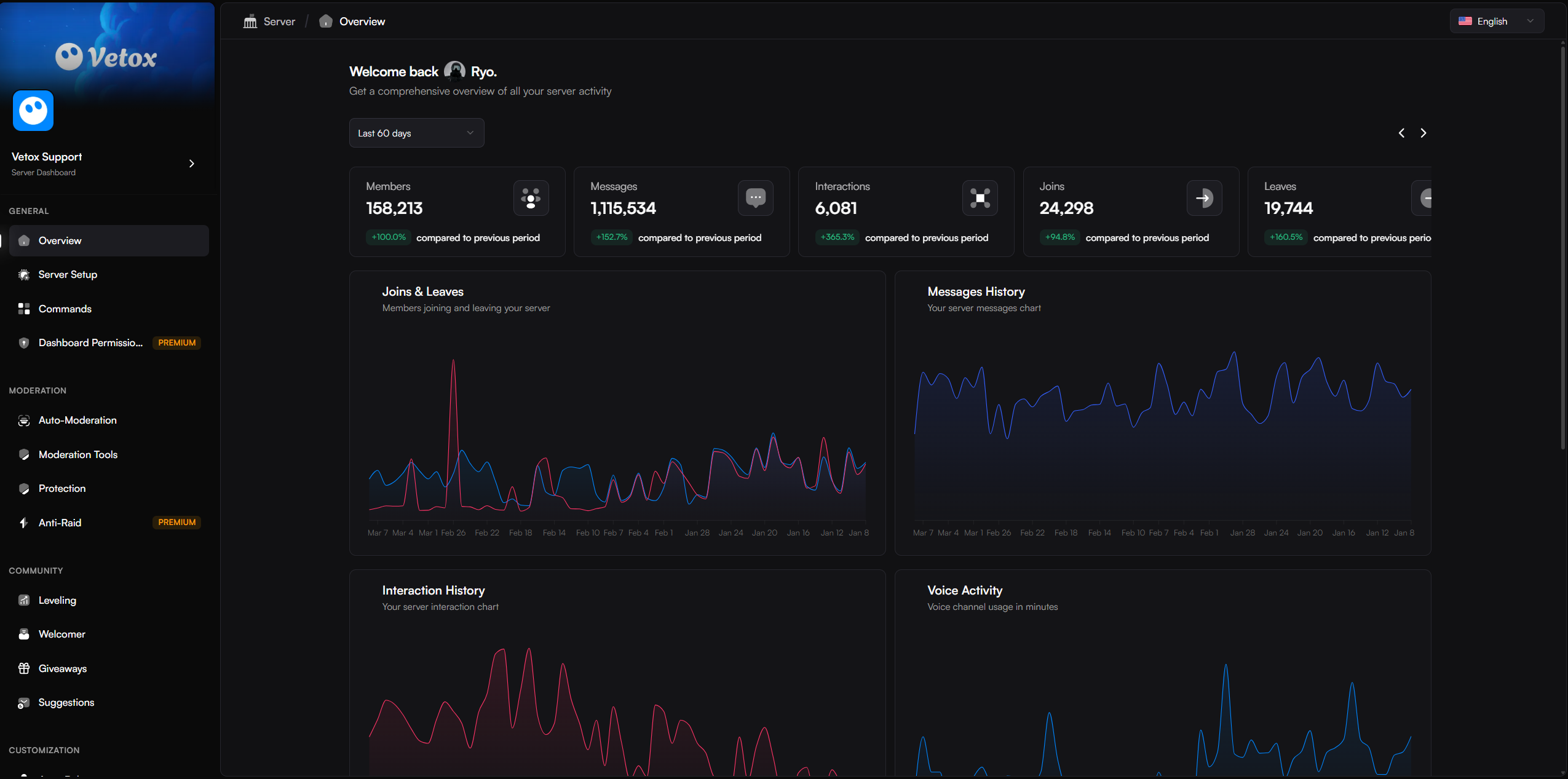Show next stat cards with right arrow
Image resolution: width=1568 pixels, height=779 pixels.
point(1424,132)
